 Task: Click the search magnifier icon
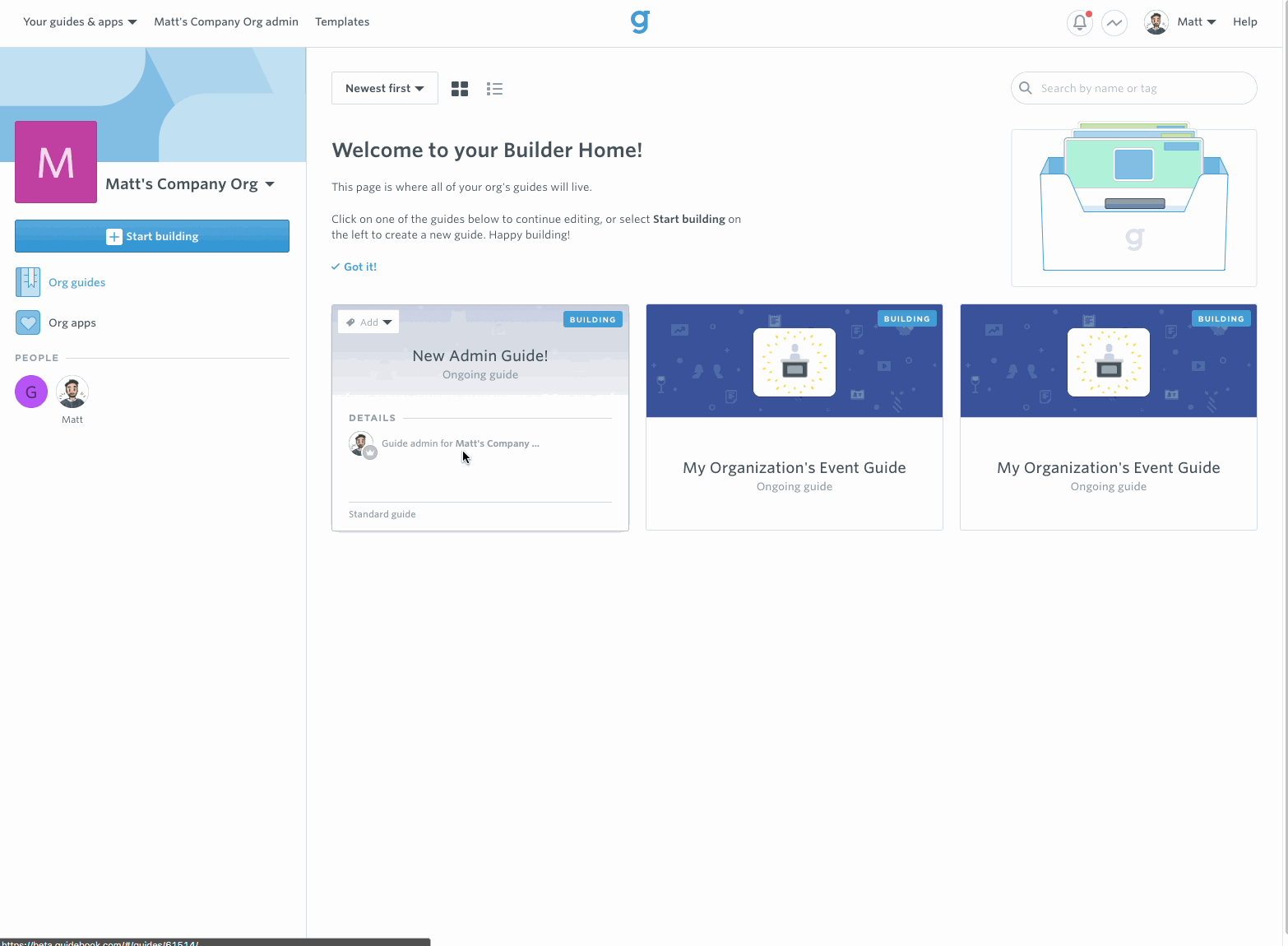coord(1026,88)
